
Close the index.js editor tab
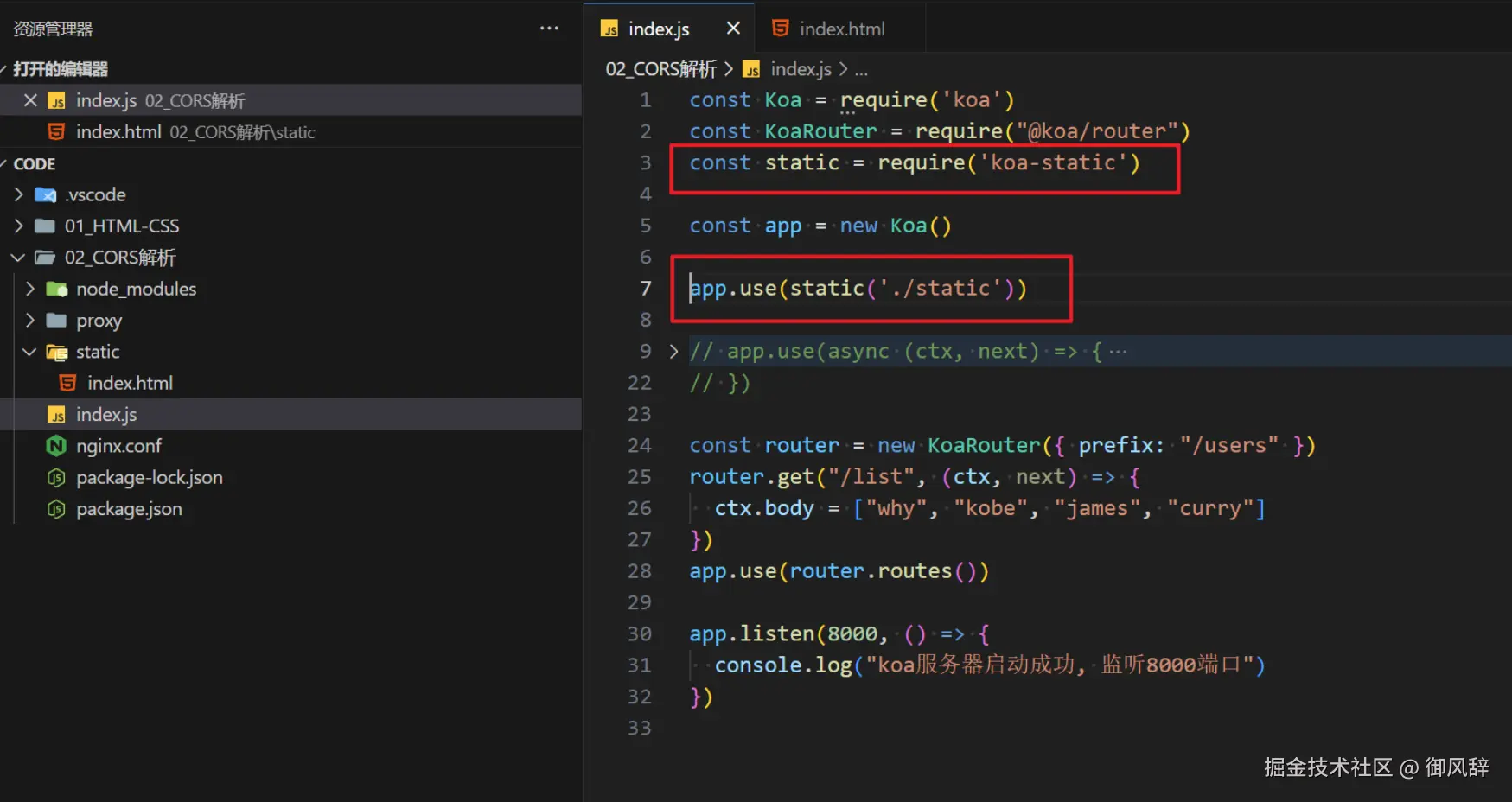pos(733,29)
